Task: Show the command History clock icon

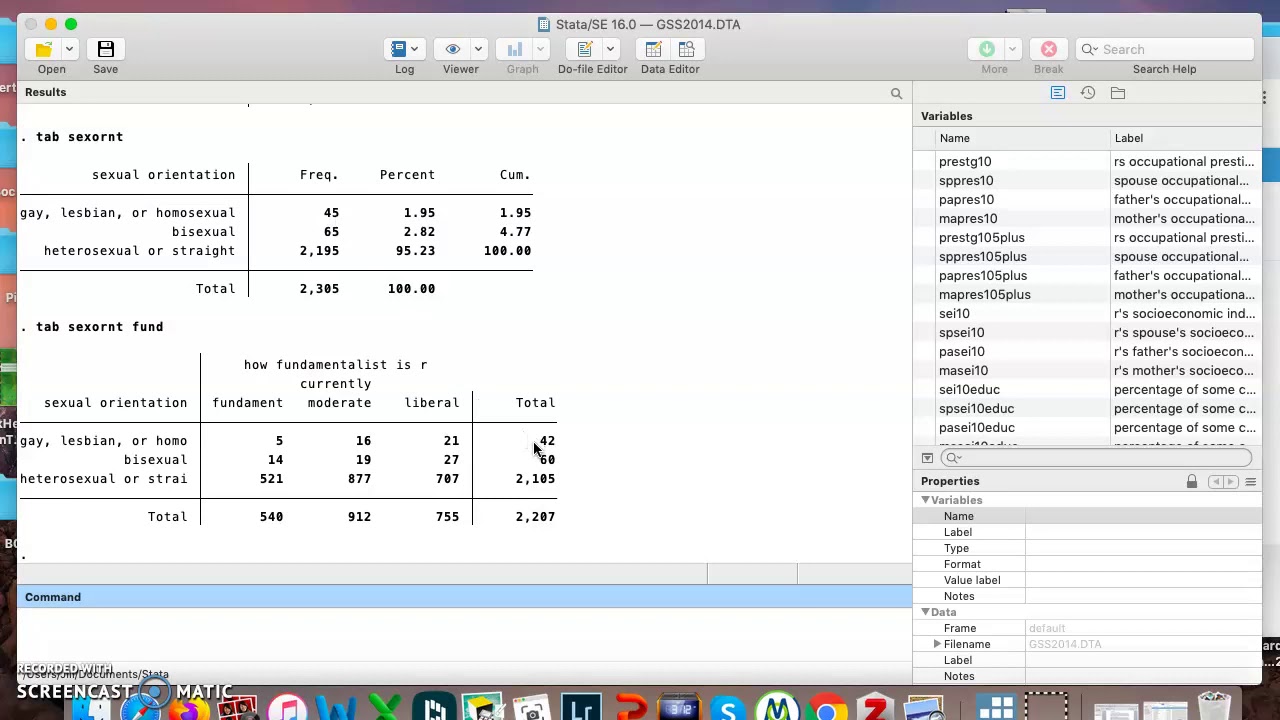Action: tap(1088, 93)
